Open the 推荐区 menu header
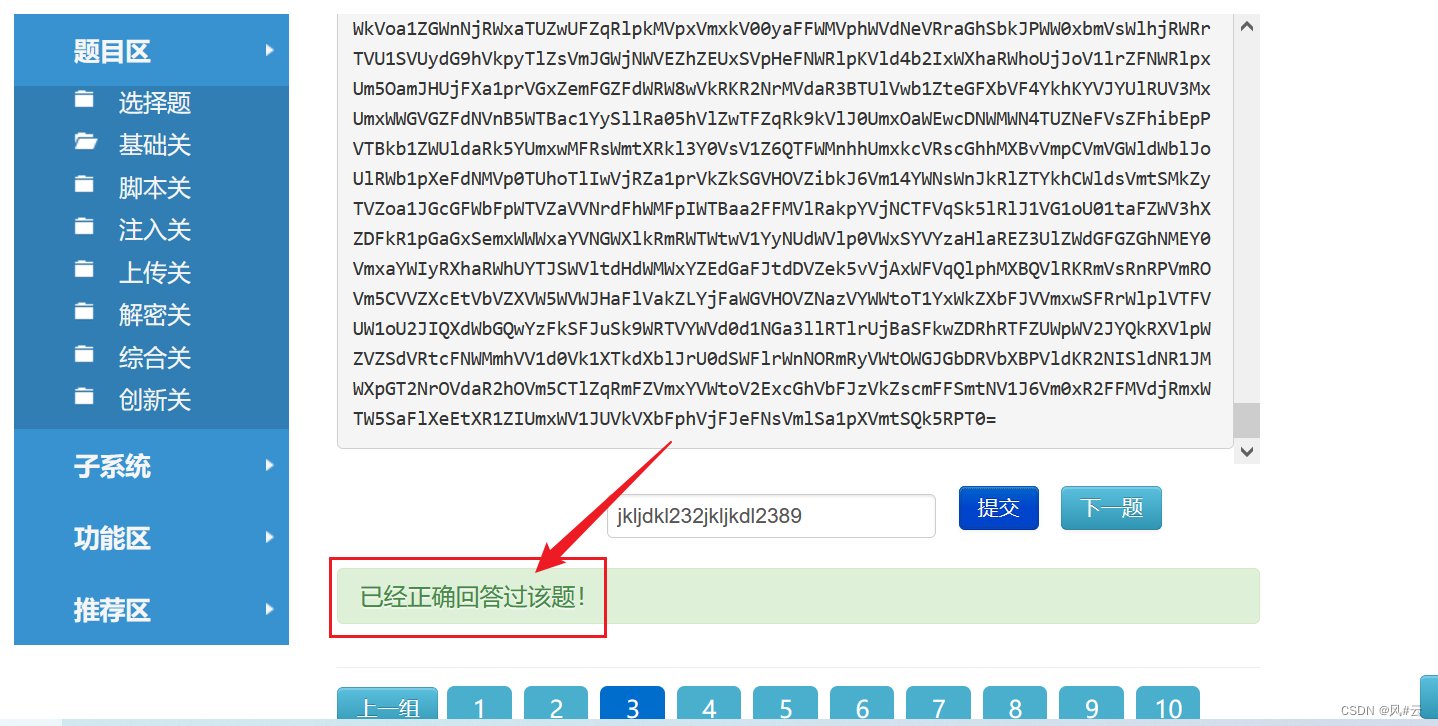1438x726 pixels. [x=151, y=609]
